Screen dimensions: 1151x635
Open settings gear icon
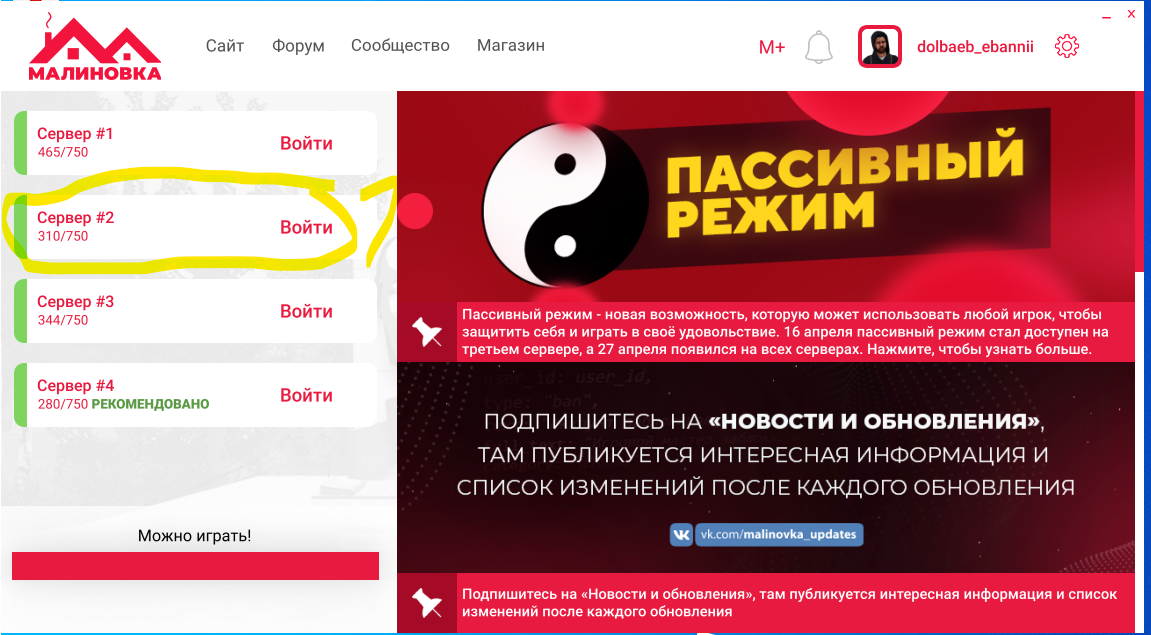[x=1066, y=47]
